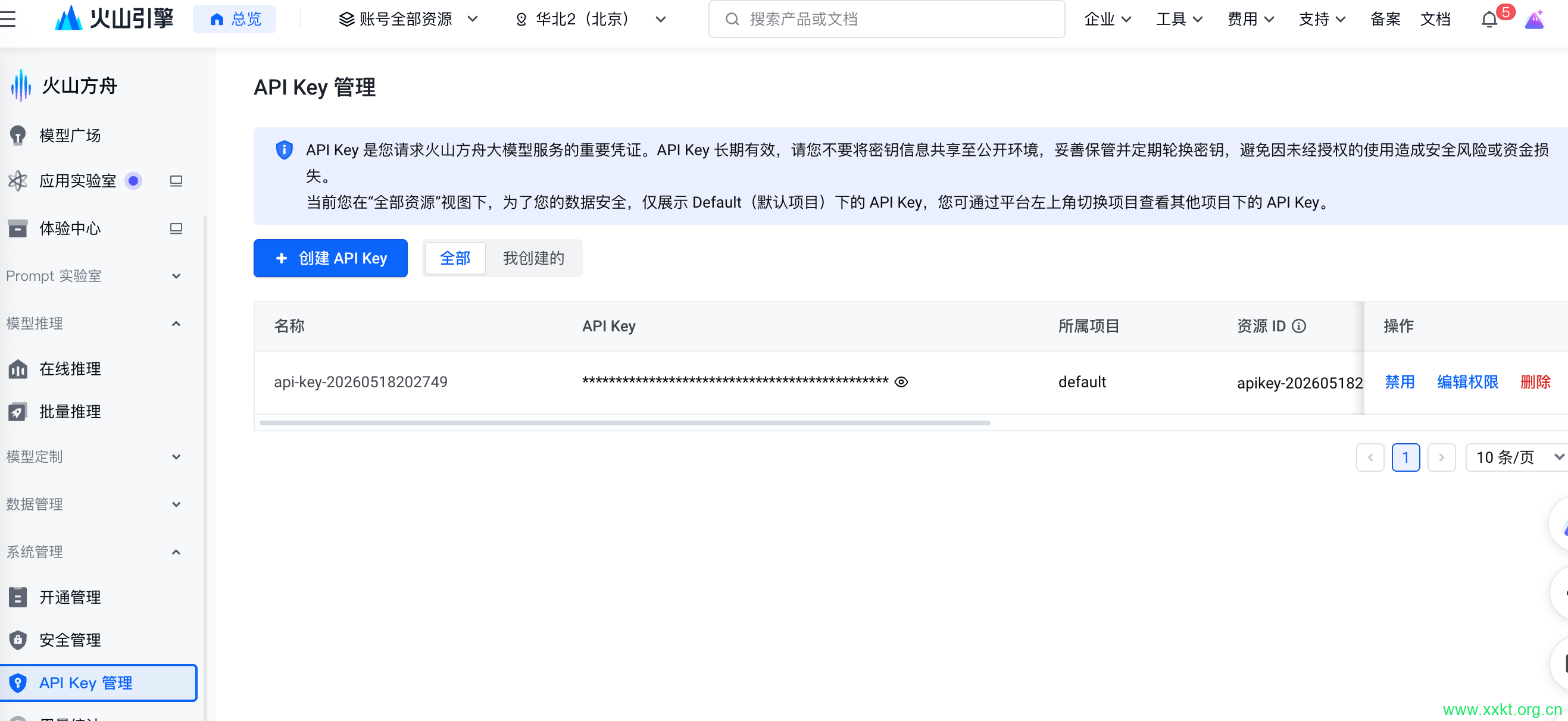1568x721 pixels.
Task: Click the 在线推理 chart icon
Action: coord(18,369)
